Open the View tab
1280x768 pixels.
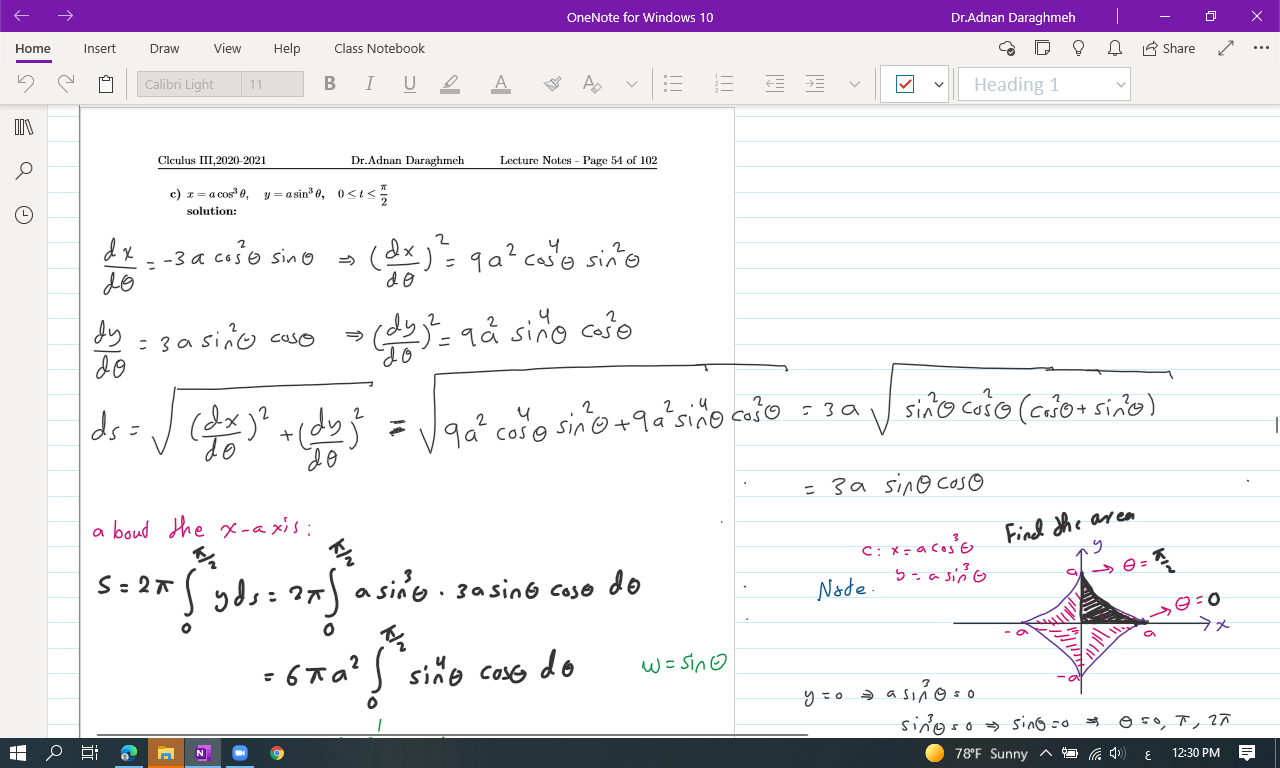tap(227, 48)
